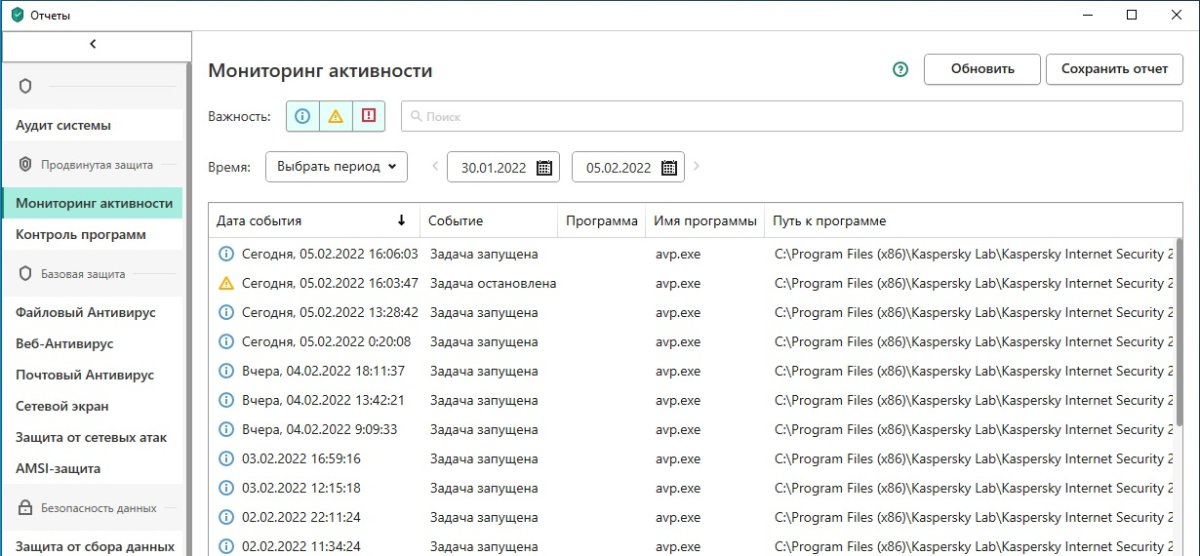The width and height of the screenshot is (1200, 556).
Task: Open calendar picker for end date 05.02.2022
Action: [x=669, y=168]
